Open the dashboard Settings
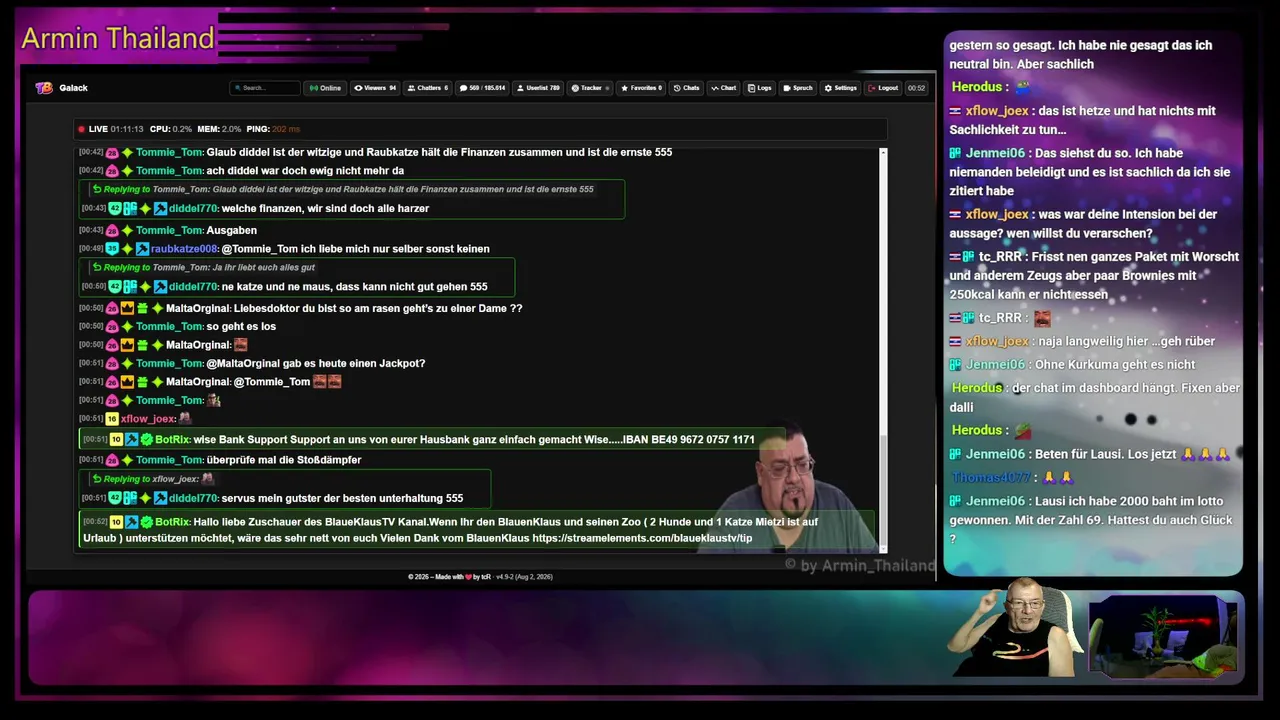 pos(841,88)
